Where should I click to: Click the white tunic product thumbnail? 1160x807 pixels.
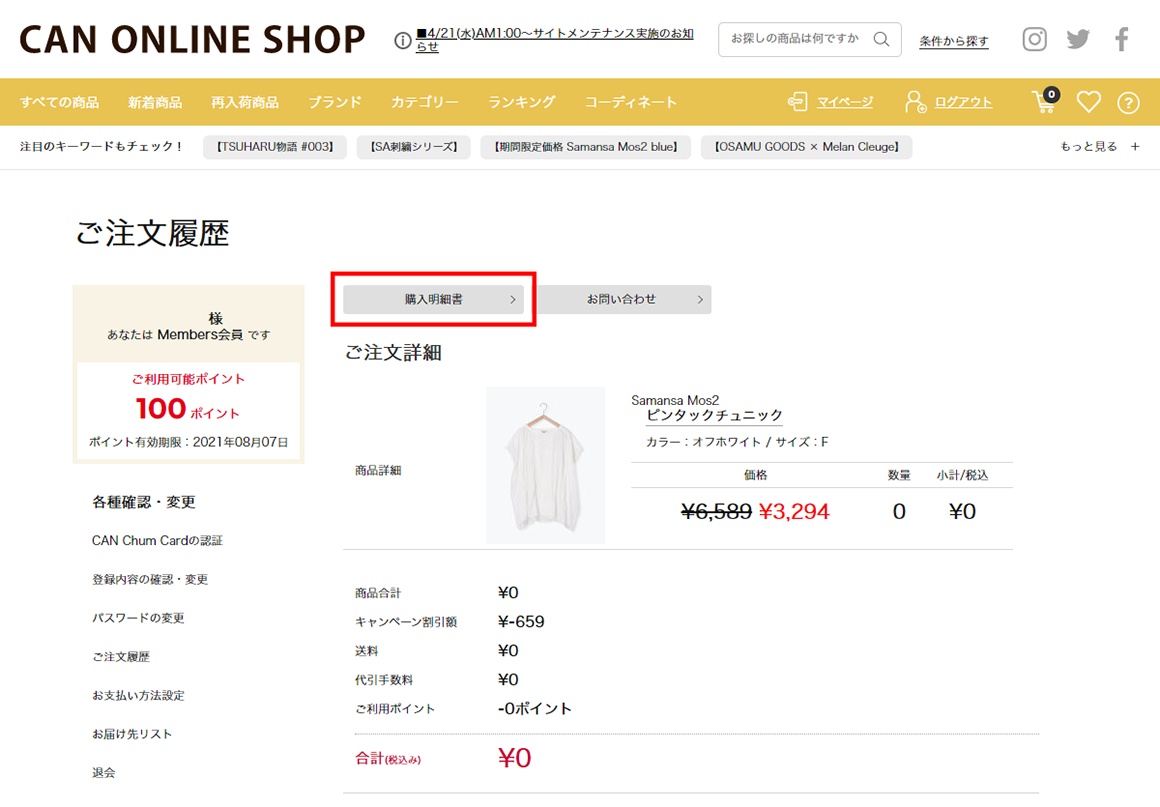tap(545, 465)
